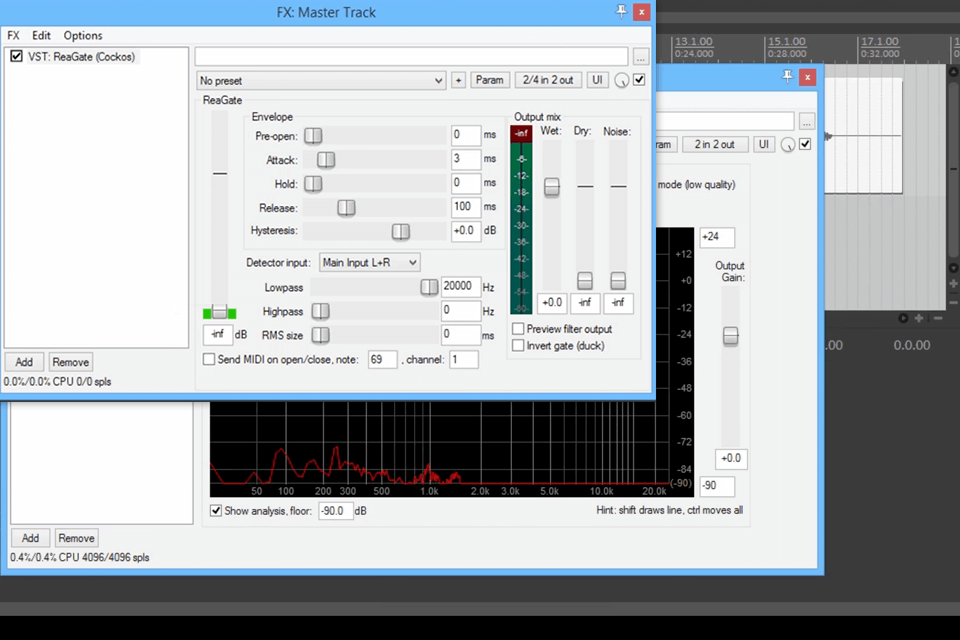
Task: Click the Release slider handle
Action: pos(346,208)
